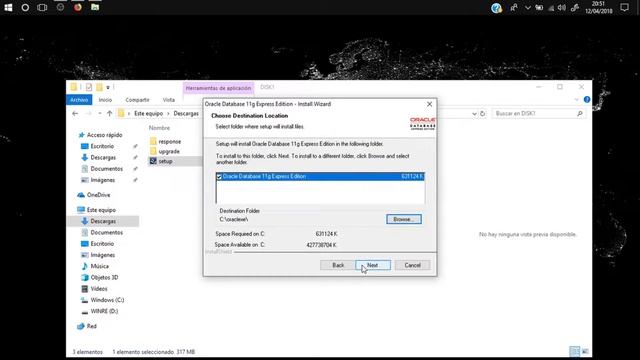Click the Buscar en DISK1 search field

coord(539,113)
